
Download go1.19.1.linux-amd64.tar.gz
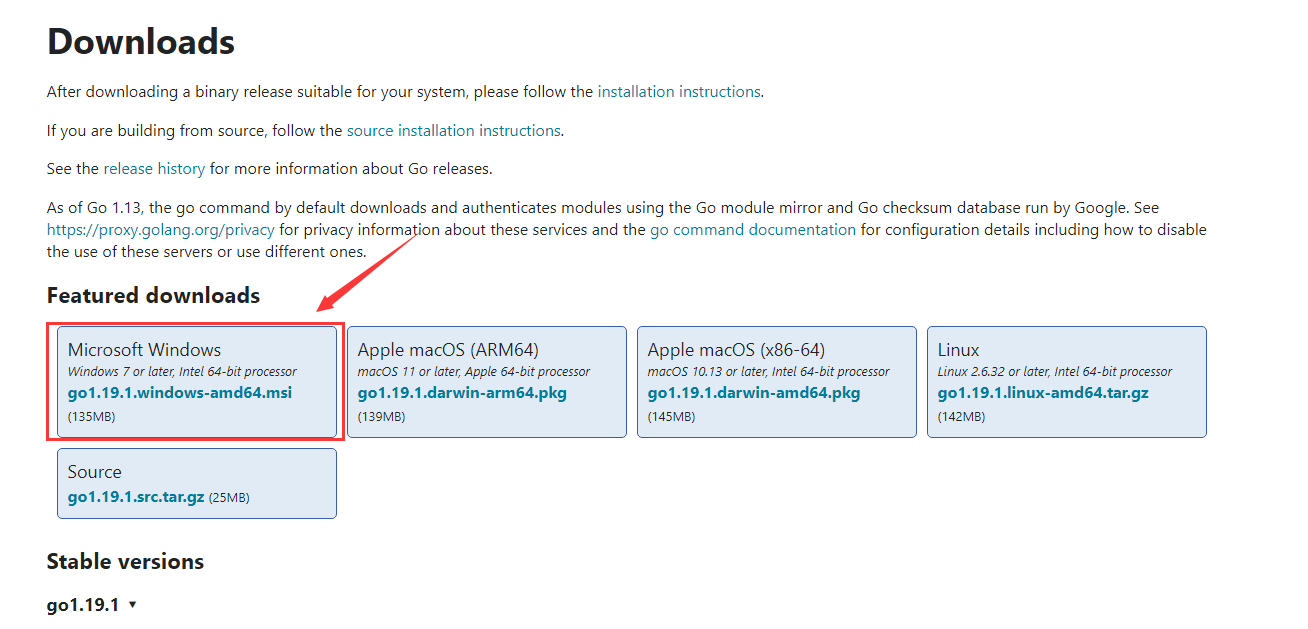pyautogui.click(x=1043, y=393)
